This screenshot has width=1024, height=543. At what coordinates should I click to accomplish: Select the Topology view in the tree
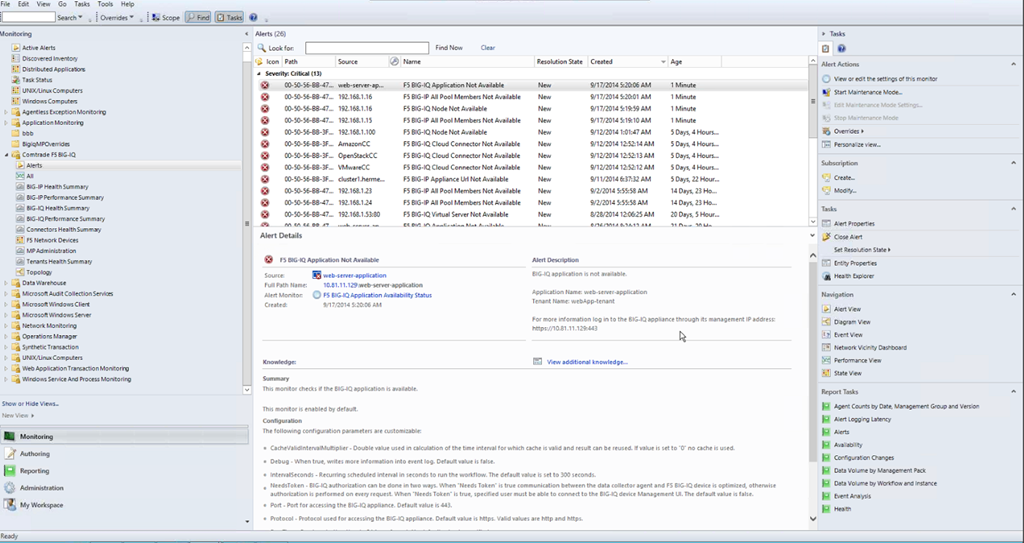tap(38, 272)
